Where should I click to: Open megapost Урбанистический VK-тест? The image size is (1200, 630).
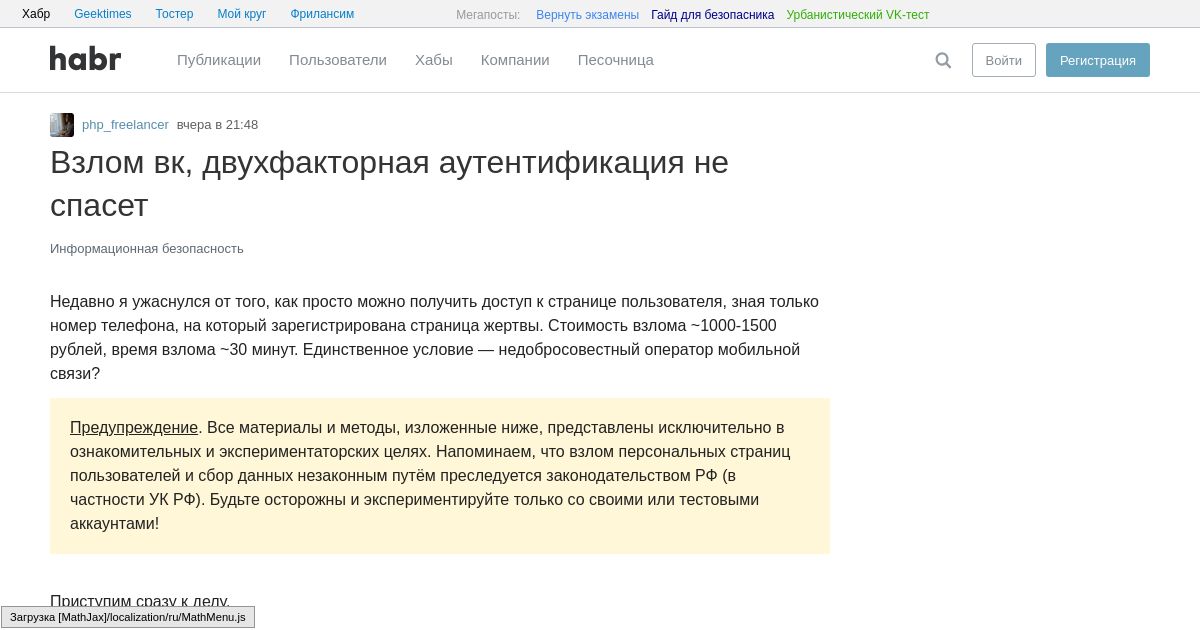pos(858,15)
